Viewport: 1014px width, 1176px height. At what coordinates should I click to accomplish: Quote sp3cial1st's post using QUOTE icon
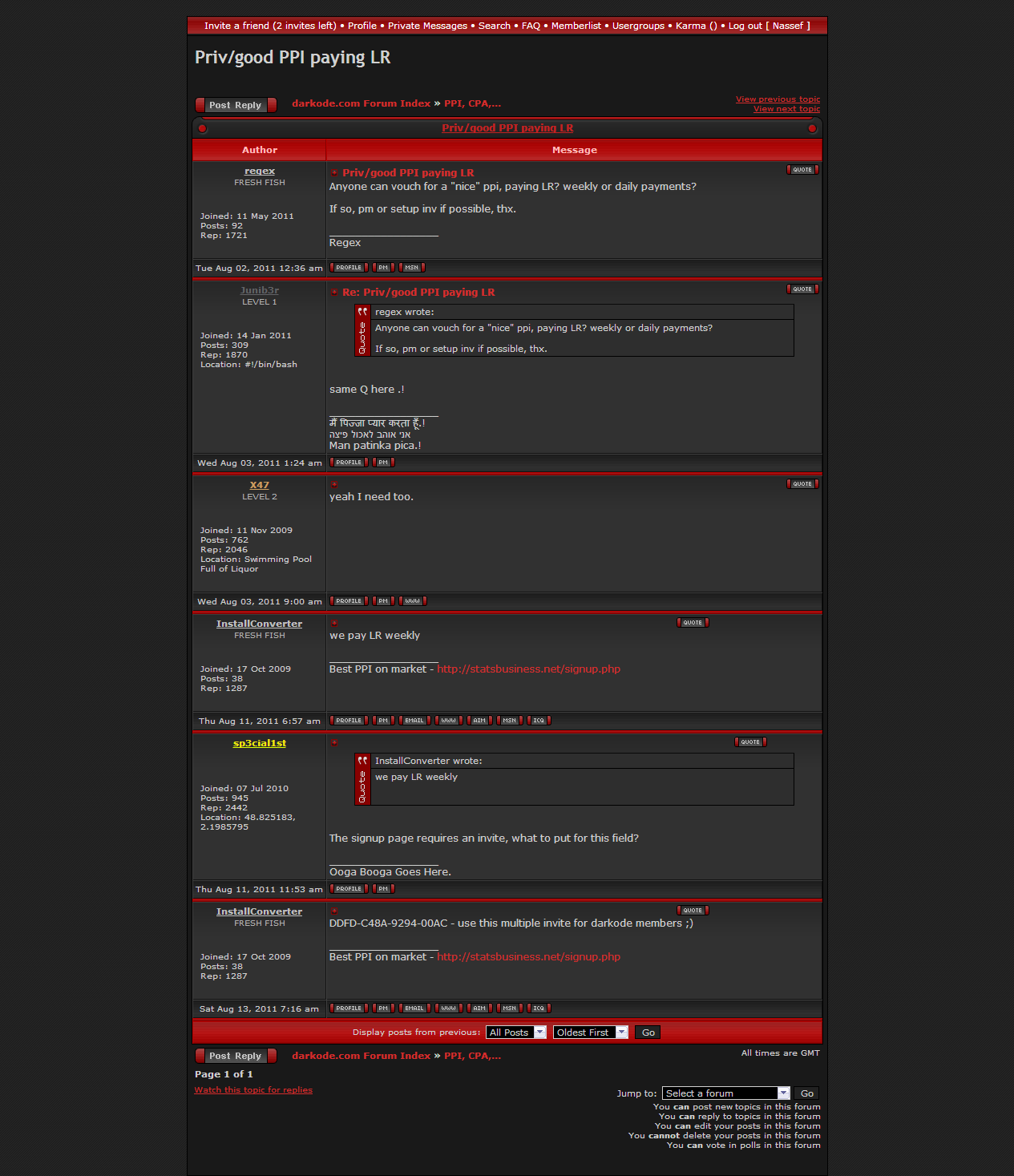749,742
